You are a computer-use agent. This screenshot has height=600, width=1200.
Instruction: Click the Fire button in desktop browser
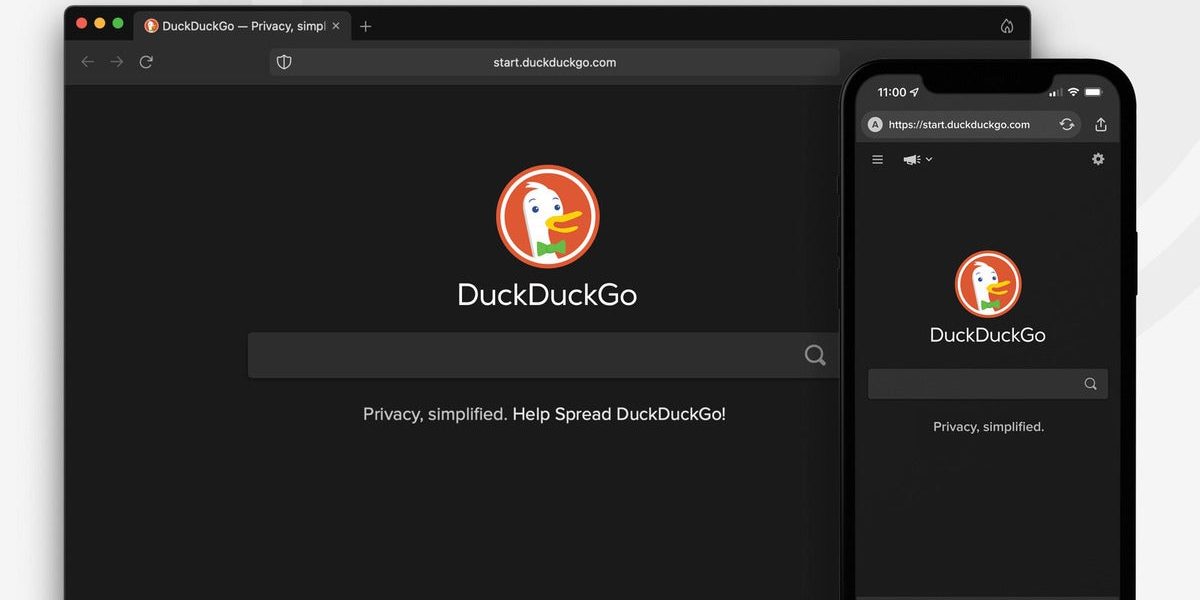pyautogui.click(x=1006, y=26)
